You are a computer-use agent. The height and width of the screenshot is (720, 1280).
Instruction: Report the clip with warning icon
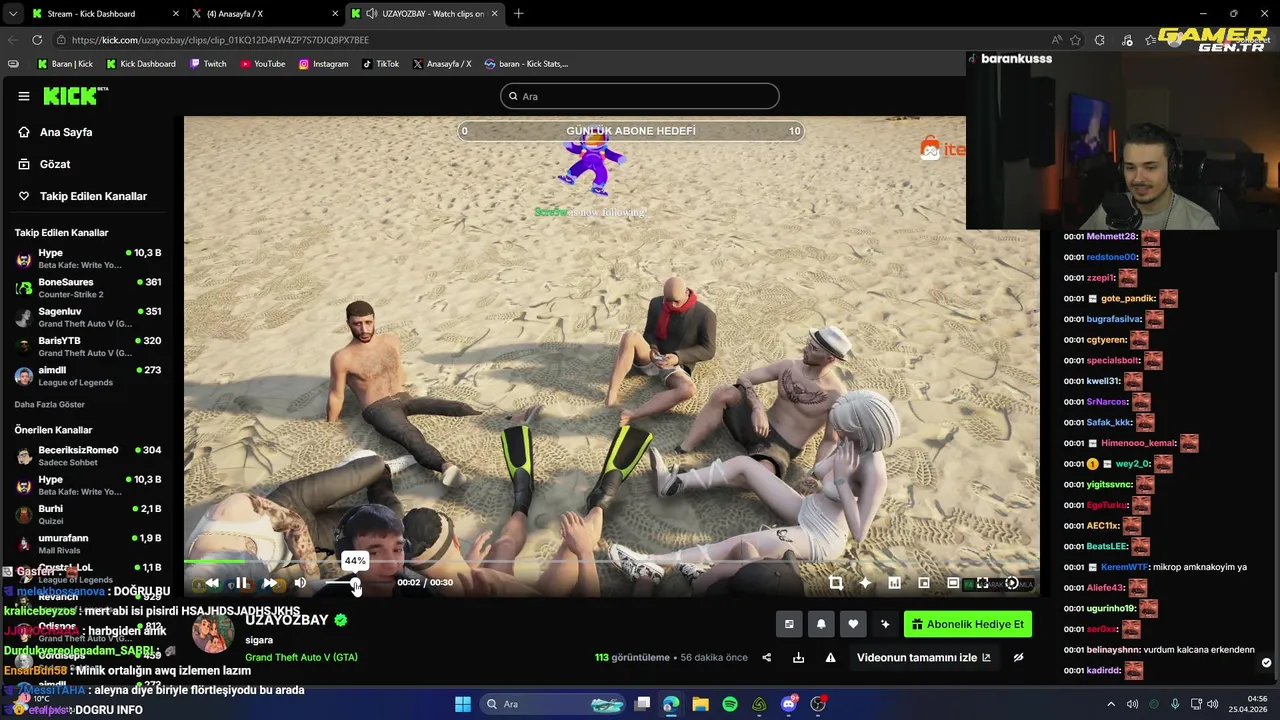coord(830,657)
